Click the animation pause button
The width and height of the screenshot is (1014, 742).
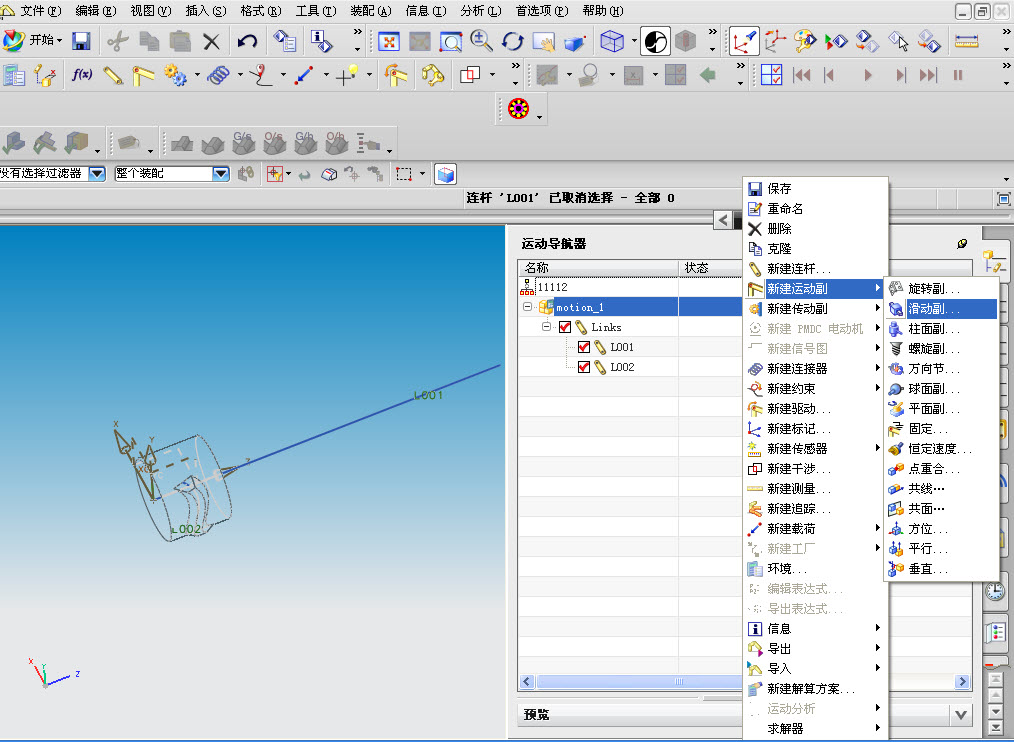[x=958, y=75]
